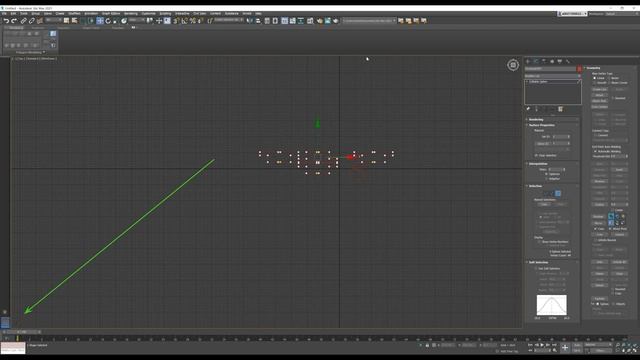The height and width of the screenshot is (360, 640).
Task: Choose the Union boolean icon
Action: tap(611, 216)
